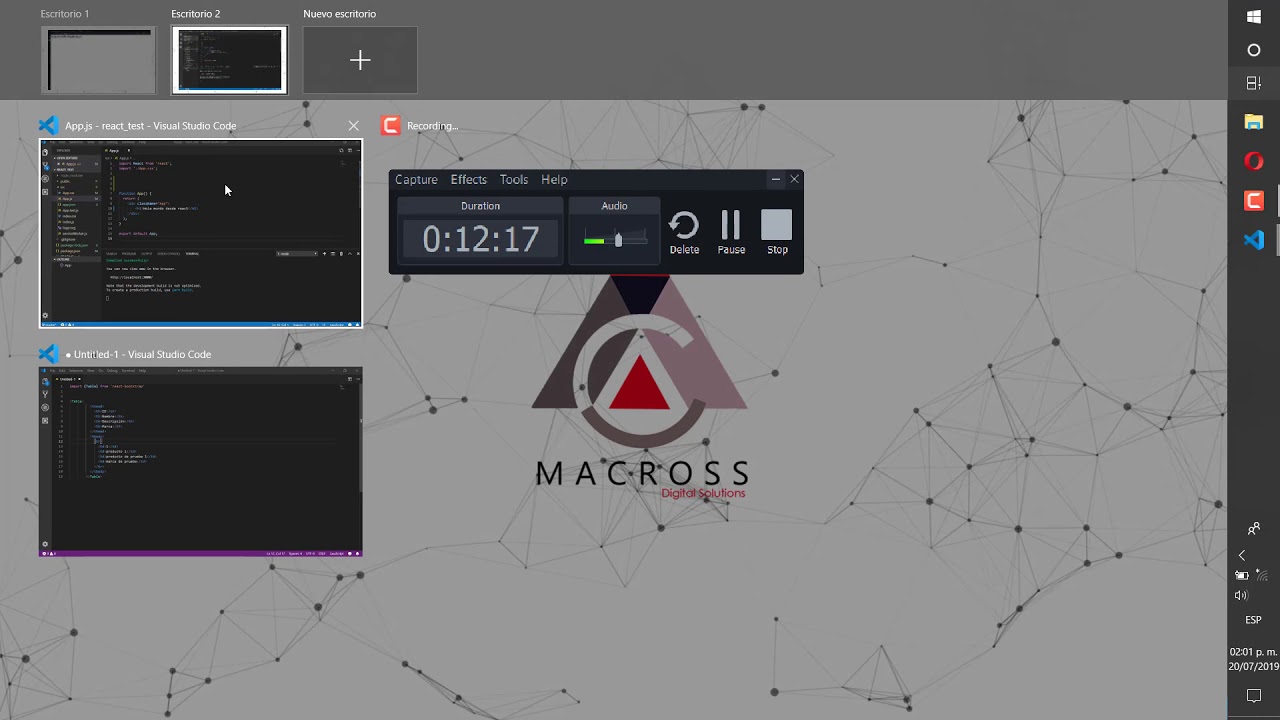Screen dimensions: 1280x720
Task: Open the Tools menu in recorder
Action: click(x=514, y=180)
